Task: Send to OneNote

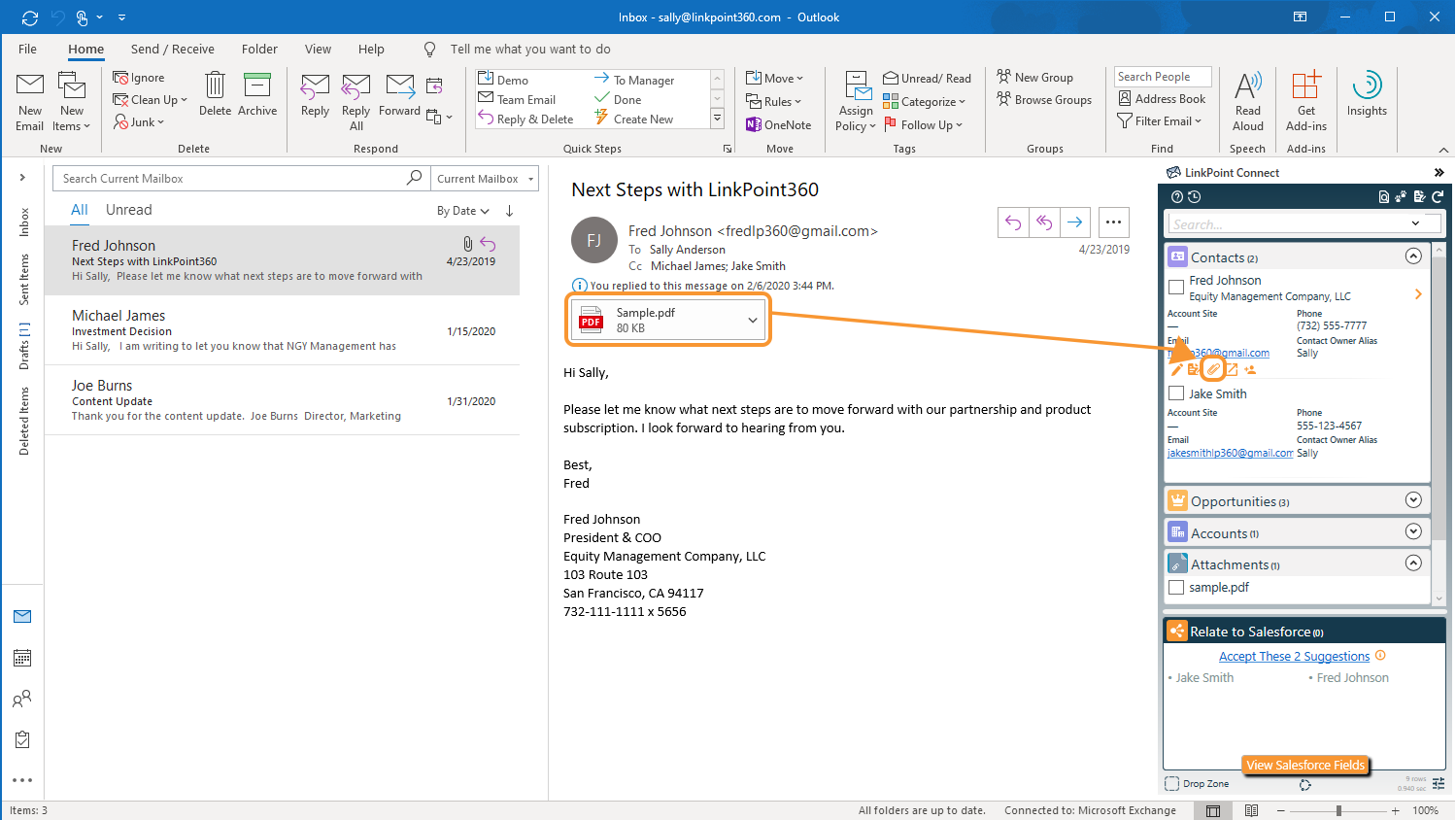Action: click(x=779, y=124)
